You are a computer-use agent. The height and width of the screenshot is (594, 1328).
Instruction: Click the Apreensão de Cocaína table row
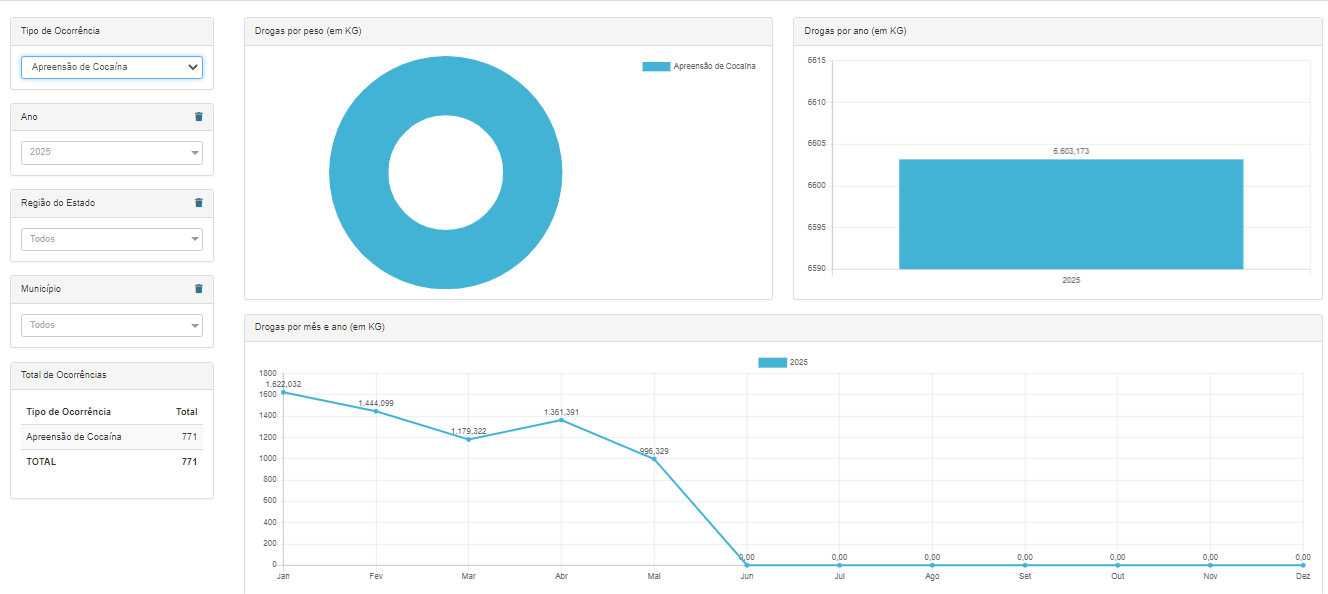coord(111,437)
